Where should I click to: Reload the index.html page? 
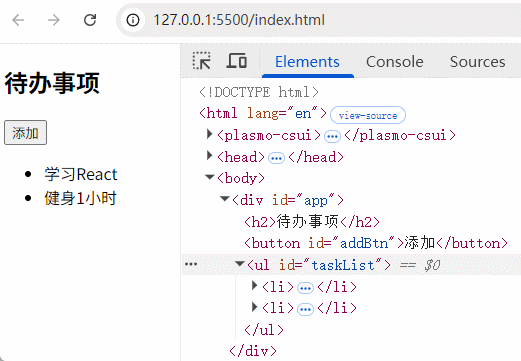point(90,20)
